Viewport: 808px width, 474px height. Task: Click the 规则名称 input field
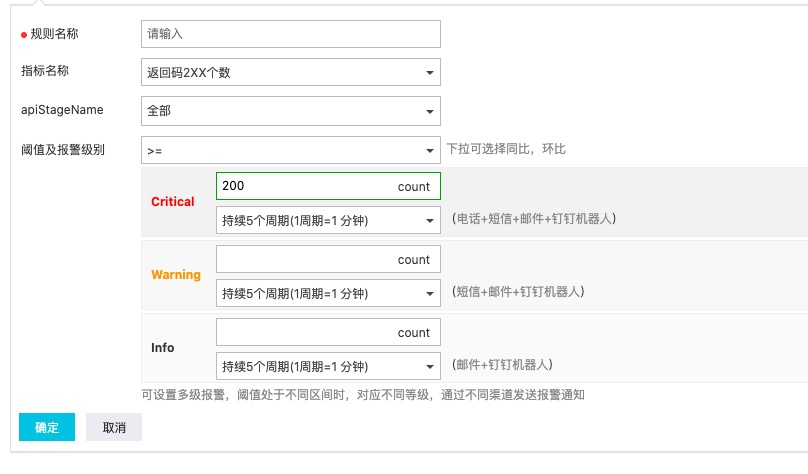[x=291, y=34]
